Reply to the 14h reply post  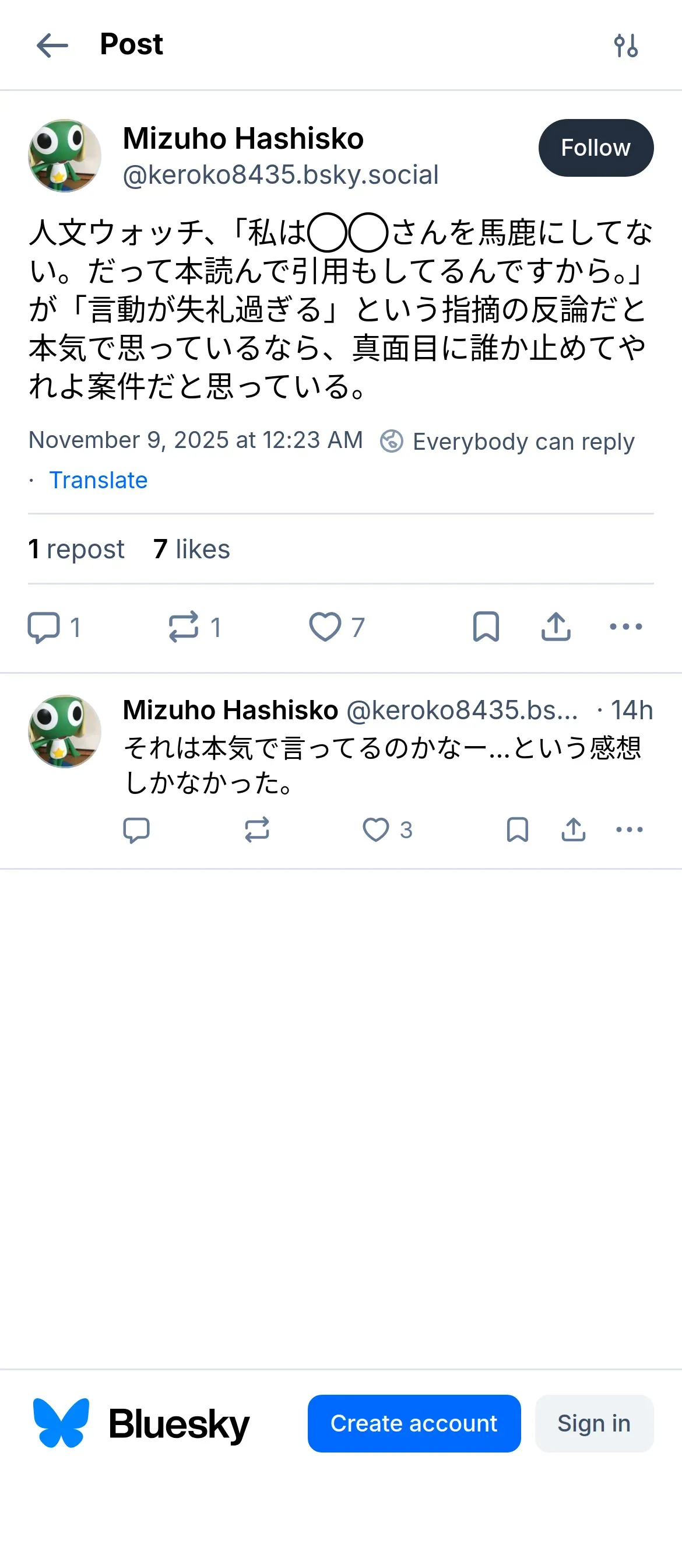(x=136, y=829)
